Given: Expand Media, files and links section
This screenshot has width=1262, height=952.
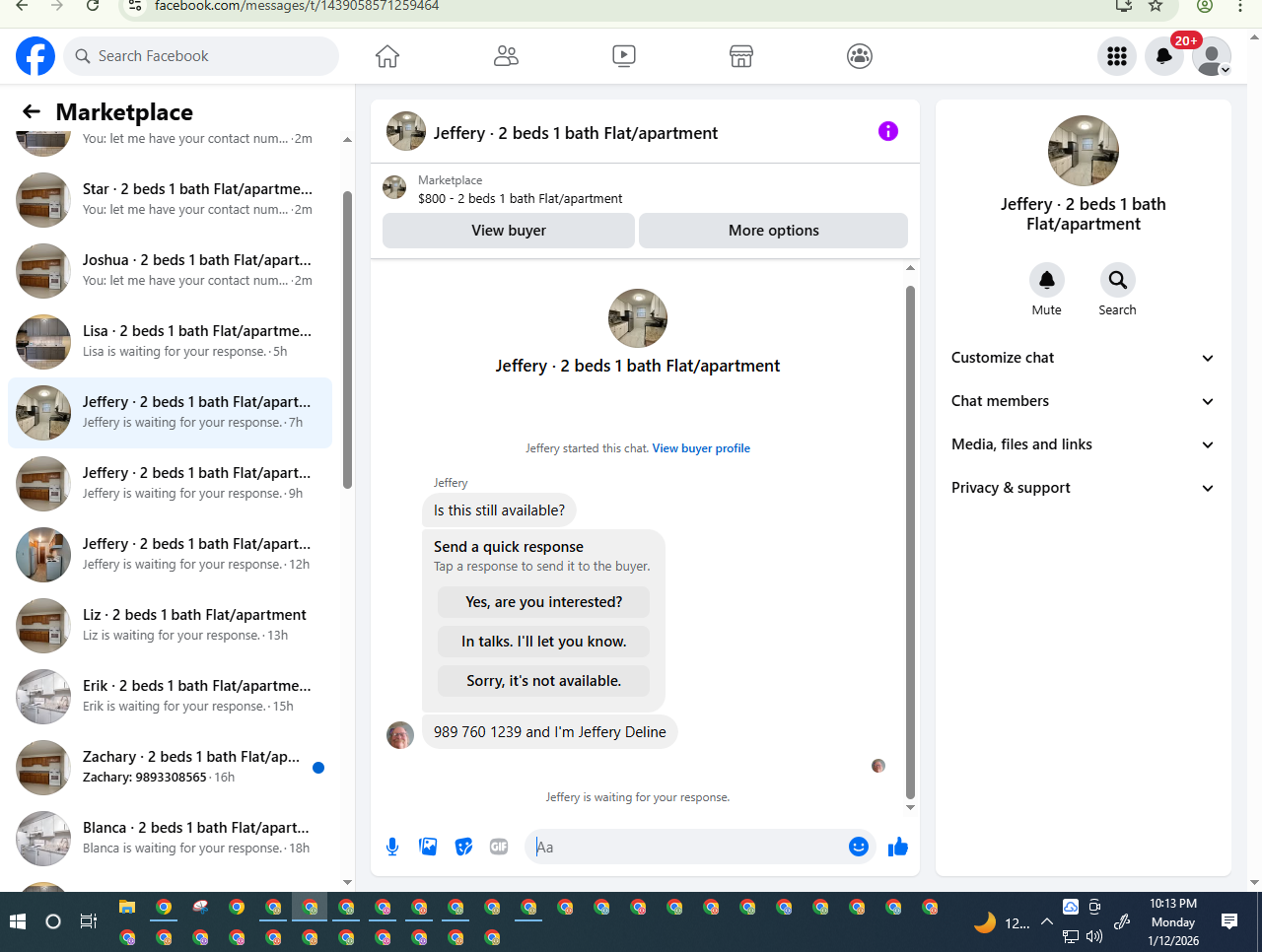Looking at the screenshot, I should coord(1083,444).
